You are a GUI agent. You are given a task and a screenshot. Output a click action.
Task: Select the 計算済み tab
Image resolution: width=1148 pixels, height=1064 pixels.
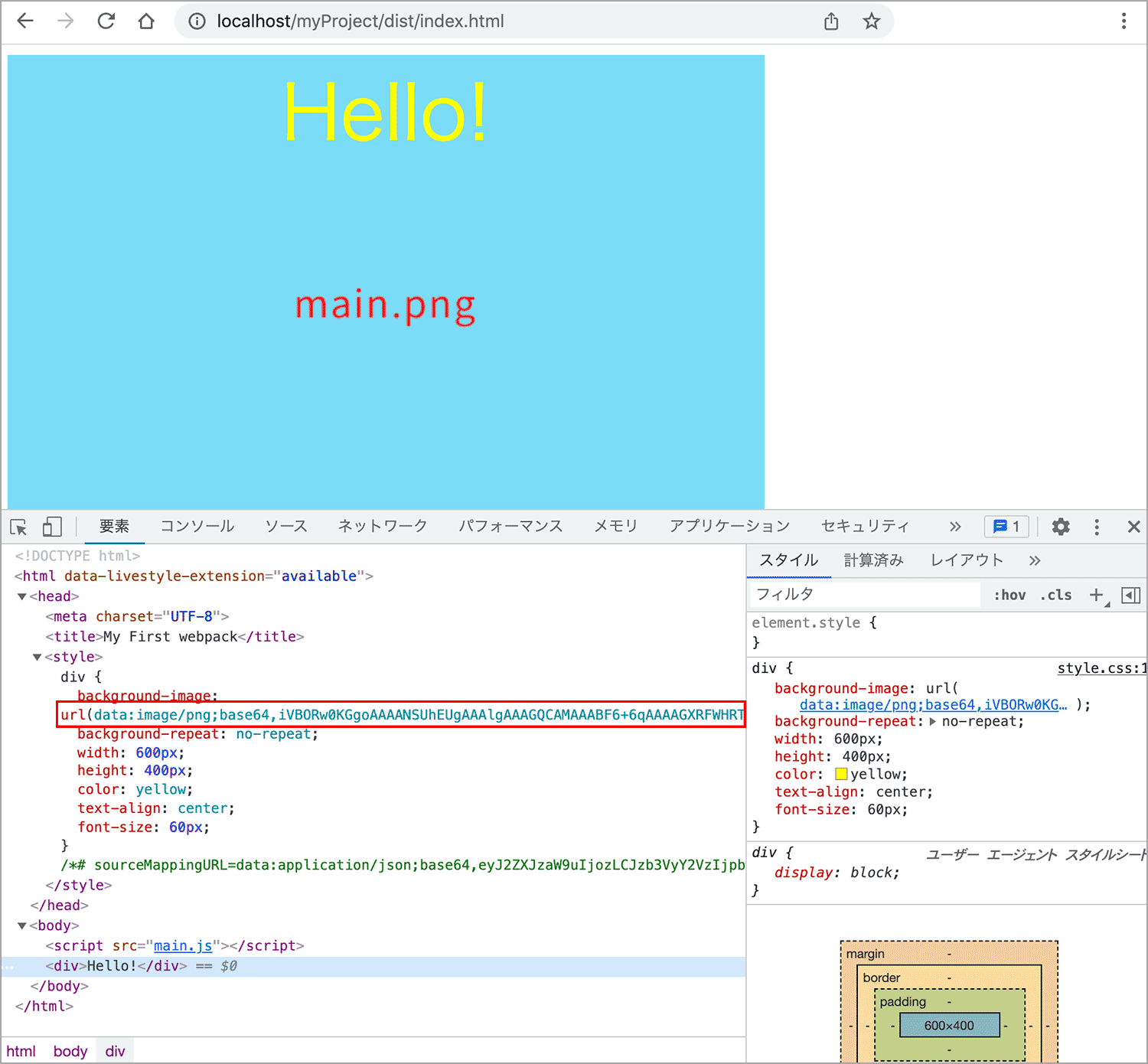click(x=874, y=560)
